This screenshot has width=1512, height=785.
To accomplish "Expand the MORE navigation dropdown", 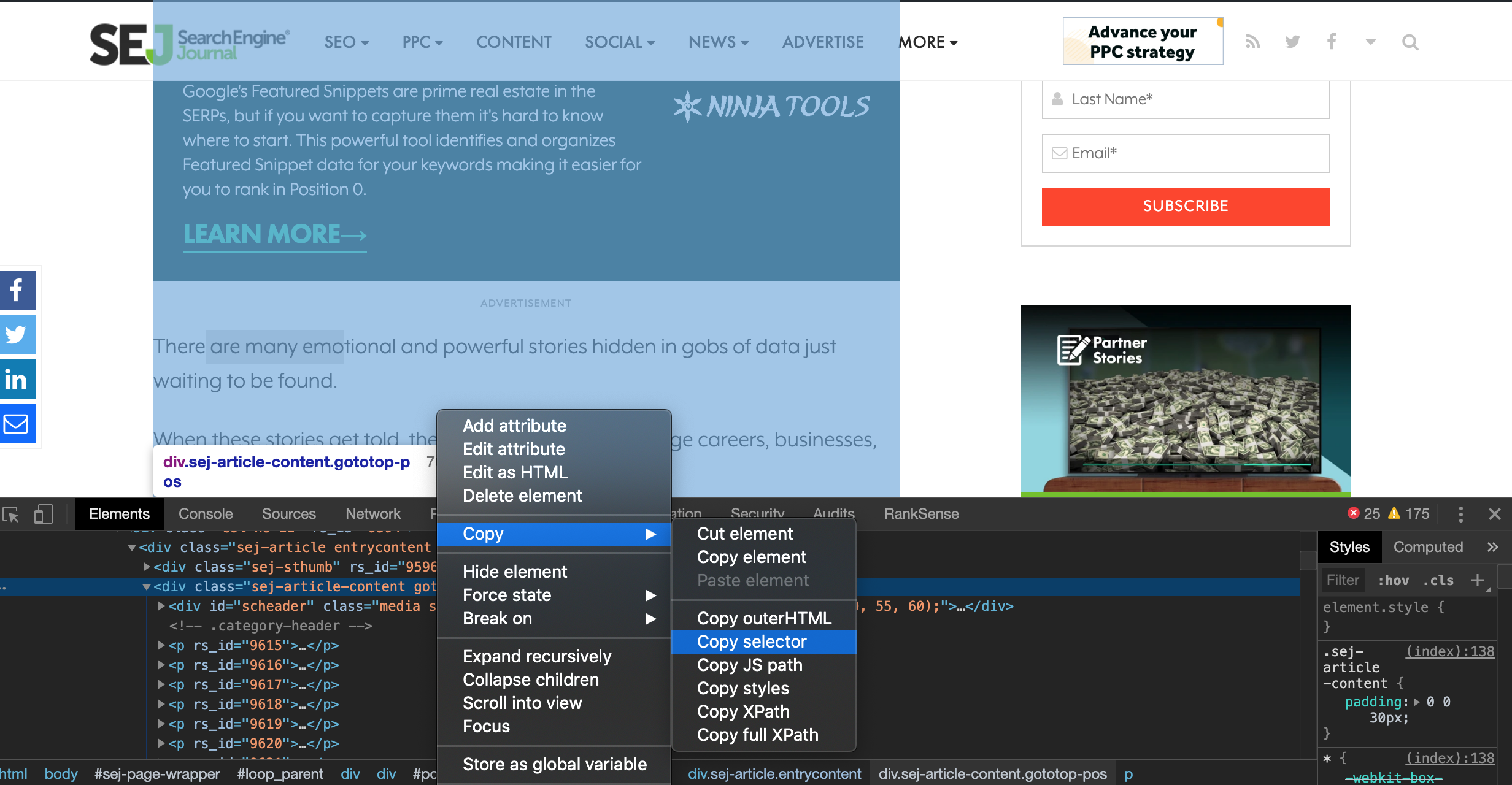I will [928, 42].
